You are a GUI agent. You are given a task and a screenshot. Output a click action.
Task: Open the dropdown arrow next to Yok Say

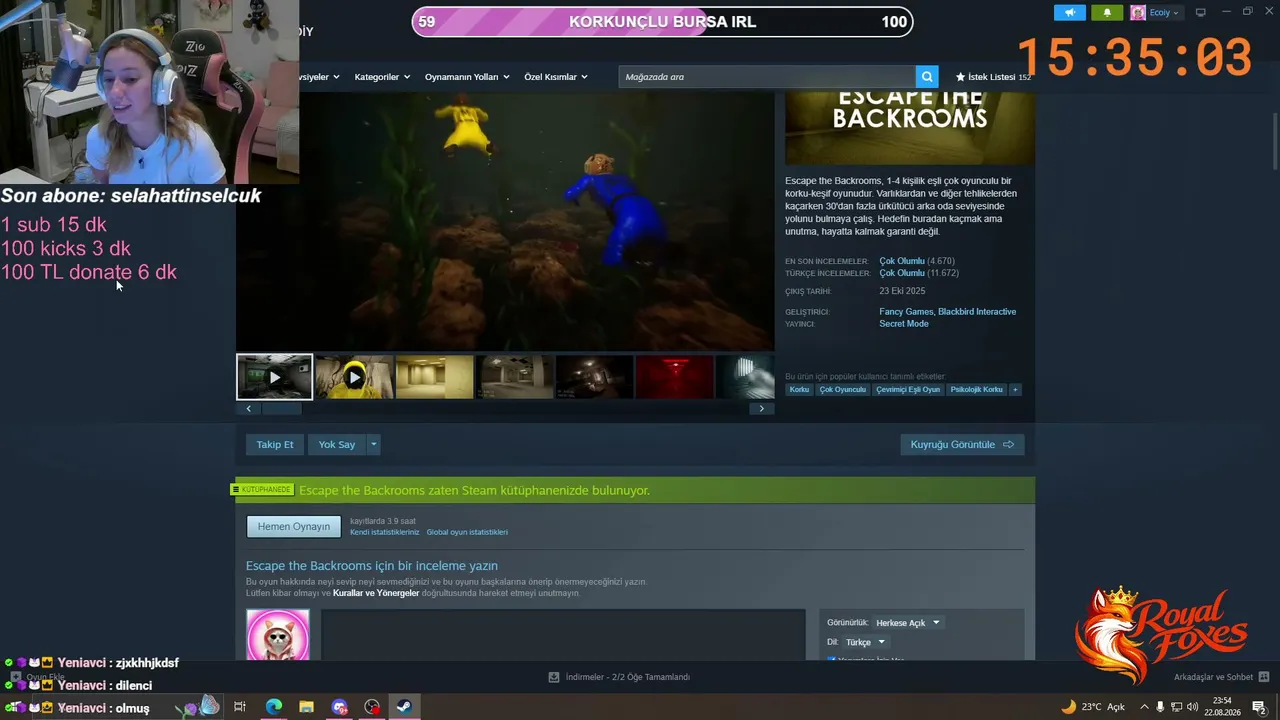click(x=374, y=444)
